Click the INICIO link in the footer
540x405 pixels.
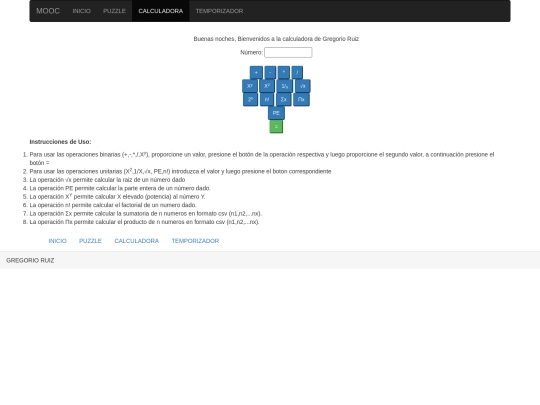click(x=58, y=241)
